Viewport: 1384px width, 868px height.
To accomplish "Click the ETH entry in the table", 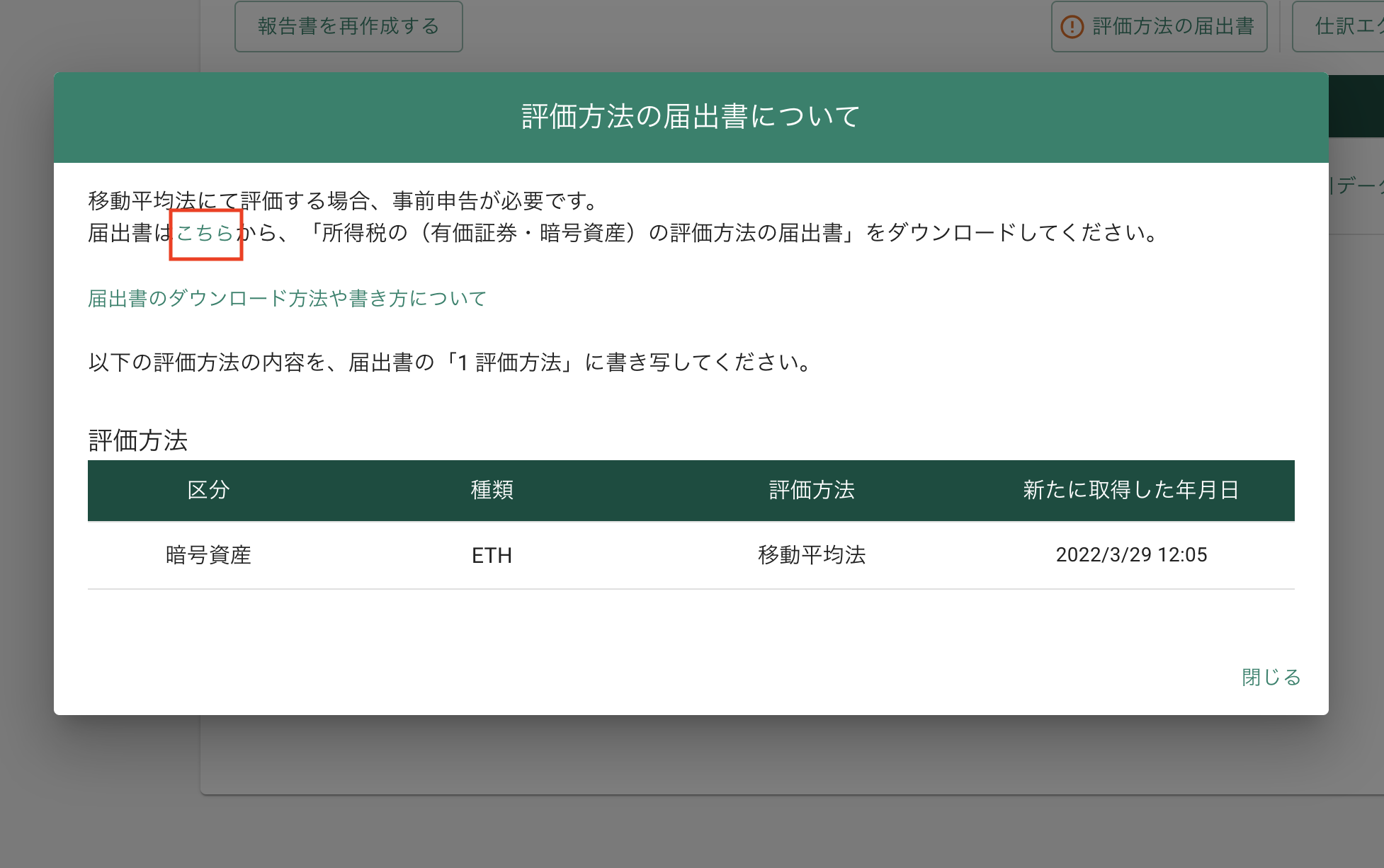I will coord(491,555).
